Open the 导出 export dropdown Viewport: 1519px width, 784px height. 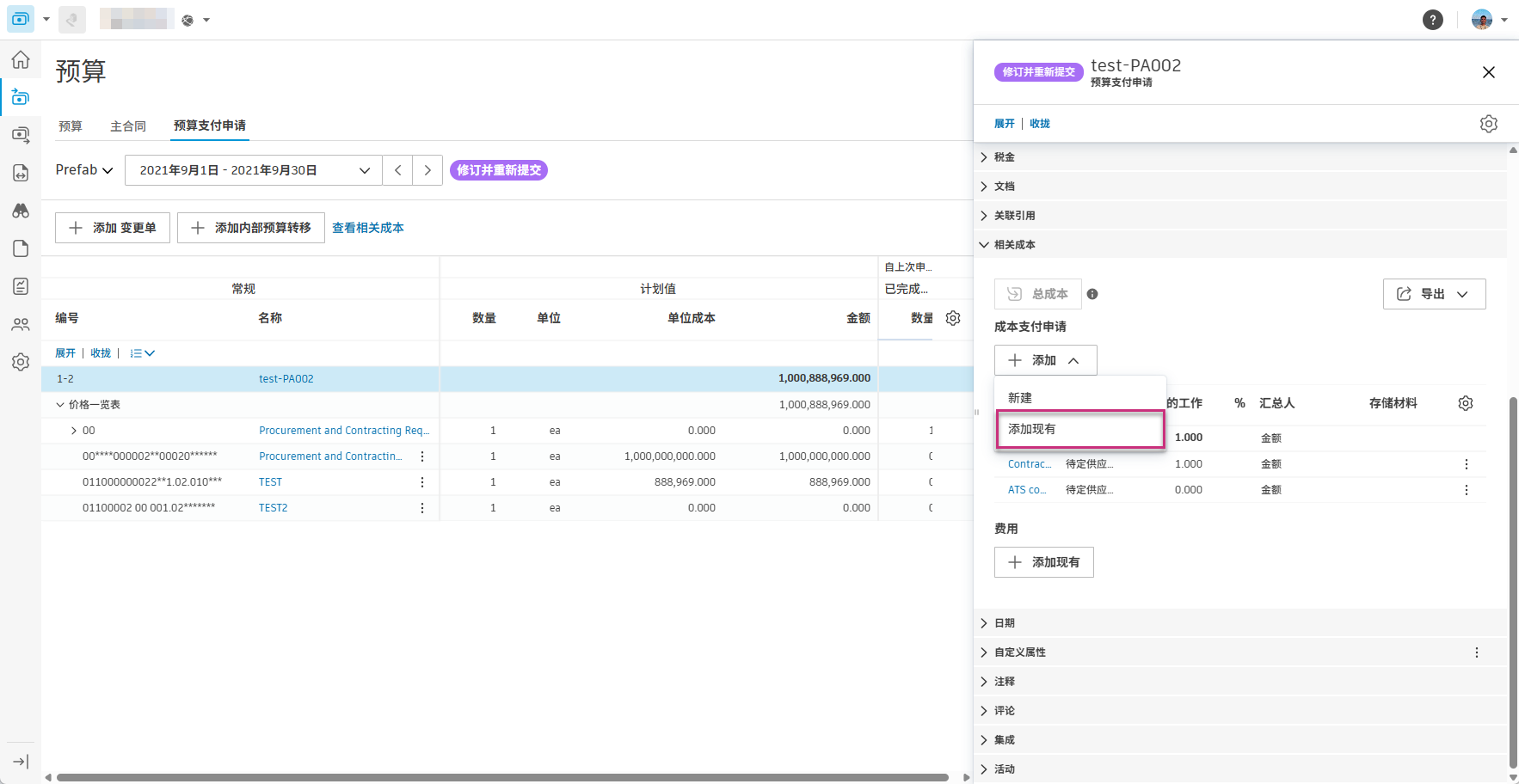coord(1434,294)
